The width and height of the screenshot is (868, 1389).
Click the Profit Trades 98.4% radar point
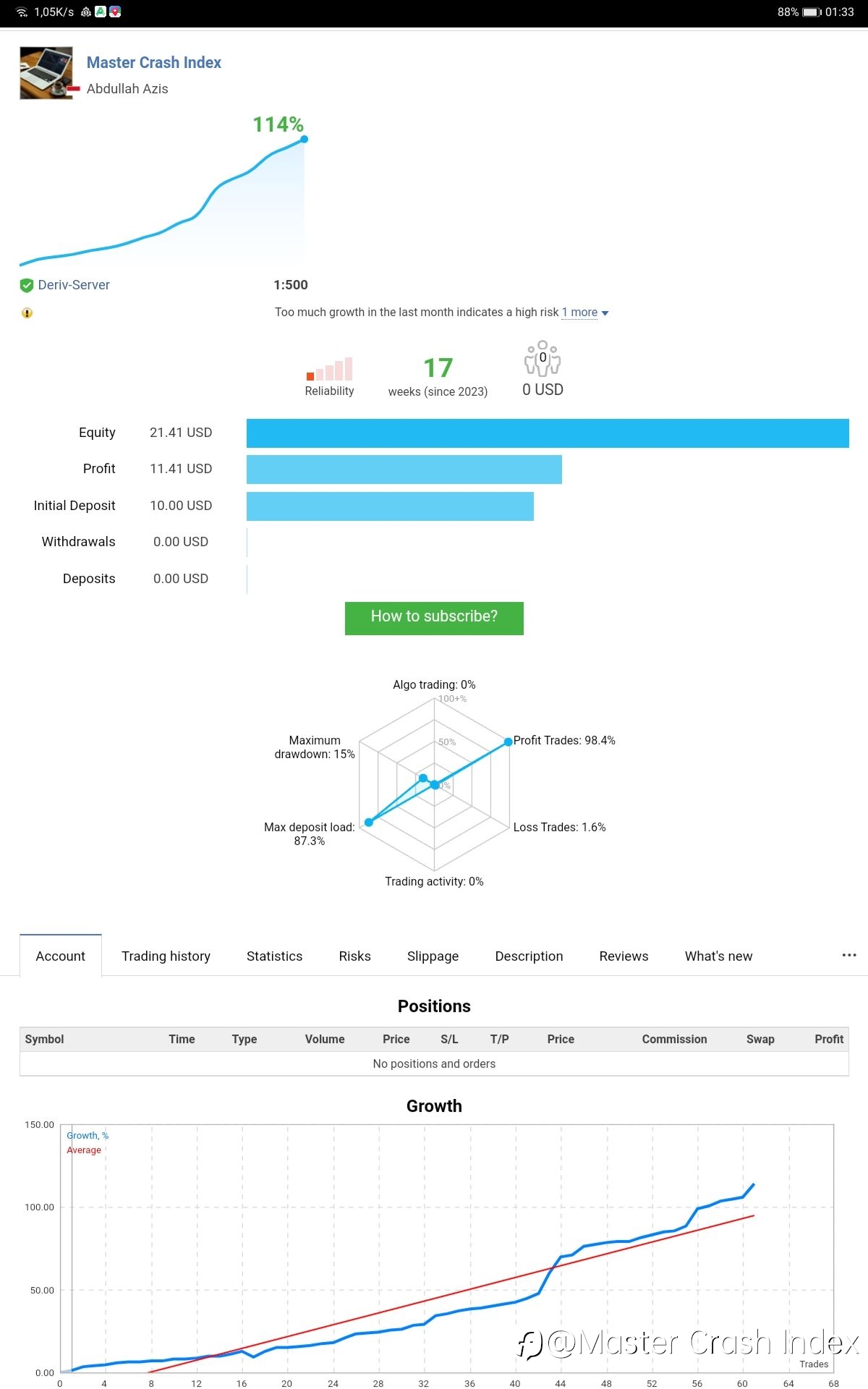point(508,742)
